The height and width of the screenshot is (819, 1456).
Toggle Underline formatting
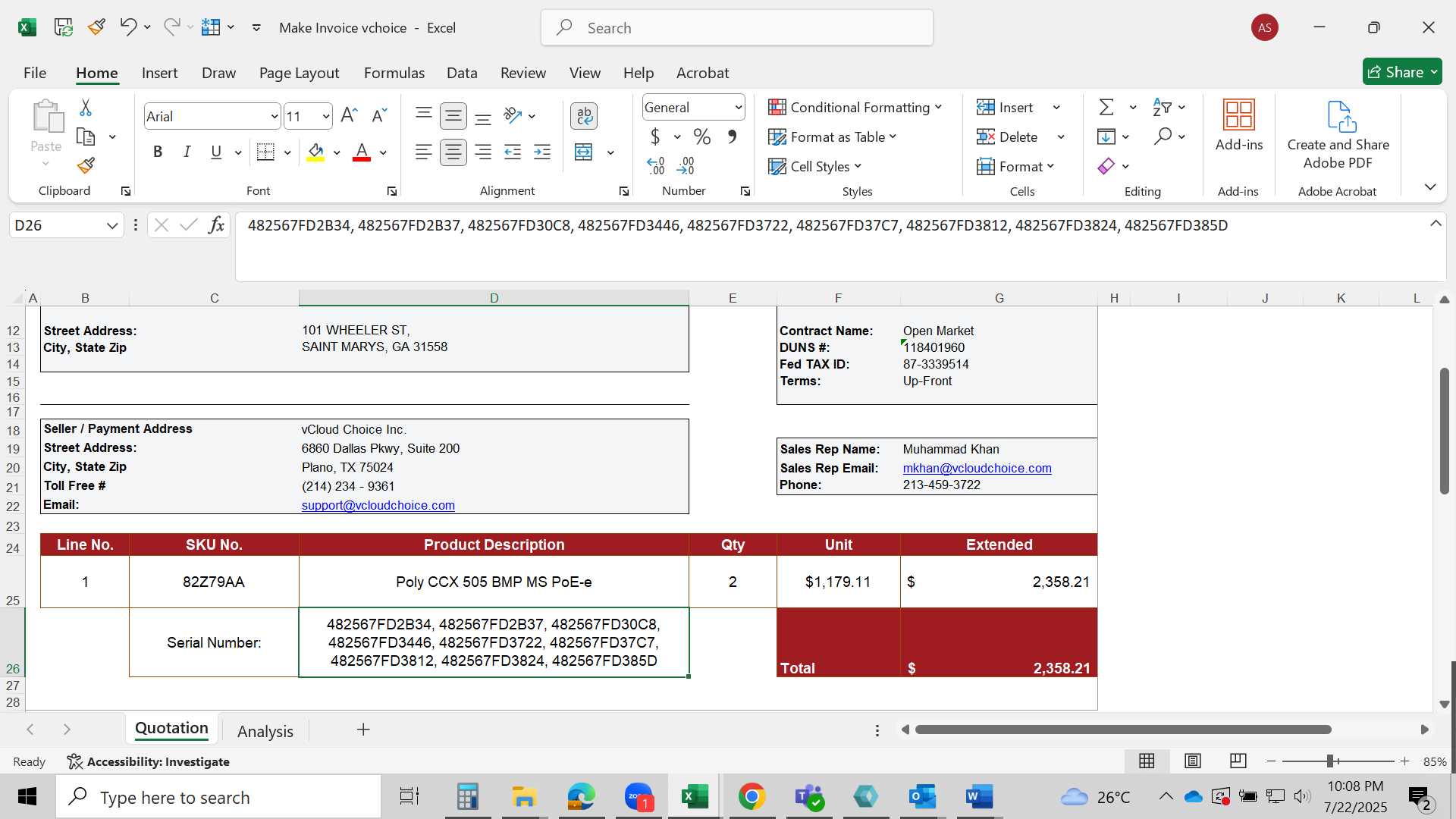[x=216, y=152]
